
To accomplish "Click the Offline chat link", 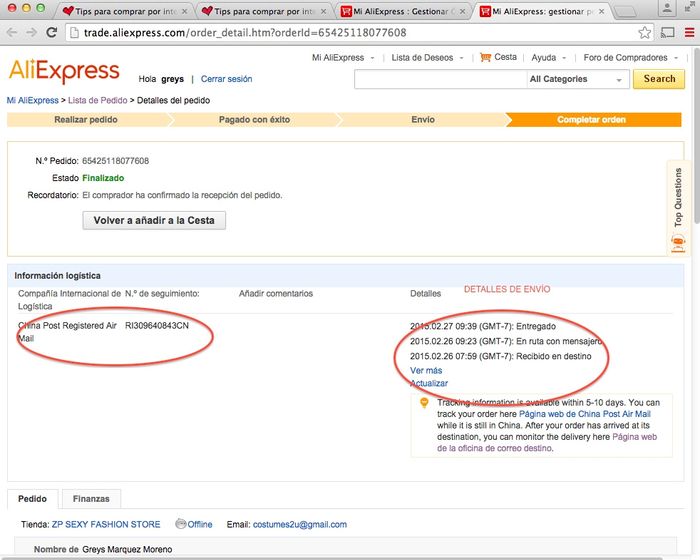I will click(x=200, y=524).
